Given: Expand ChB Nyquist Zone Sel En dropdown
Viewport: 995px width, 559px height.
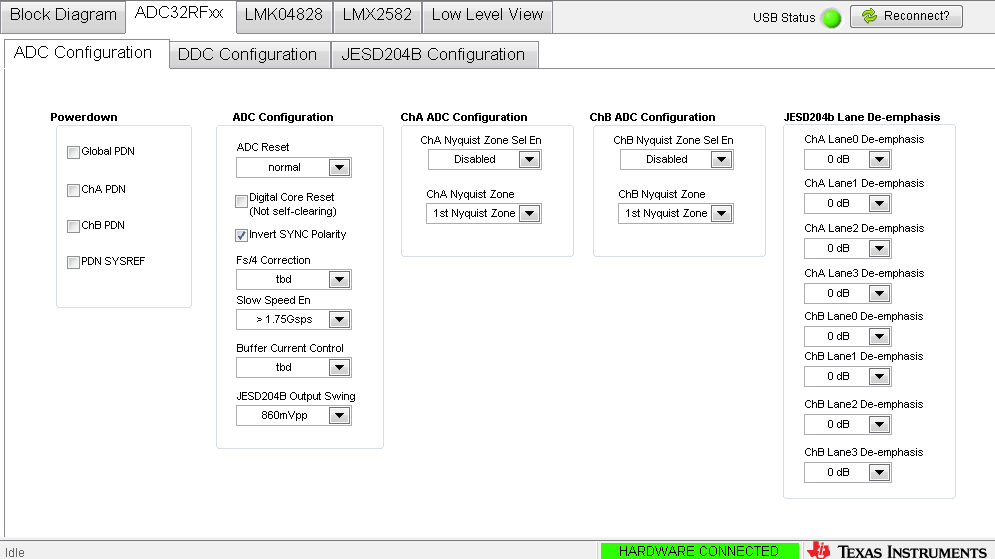Looking at the screenshot, I should 722,159.
